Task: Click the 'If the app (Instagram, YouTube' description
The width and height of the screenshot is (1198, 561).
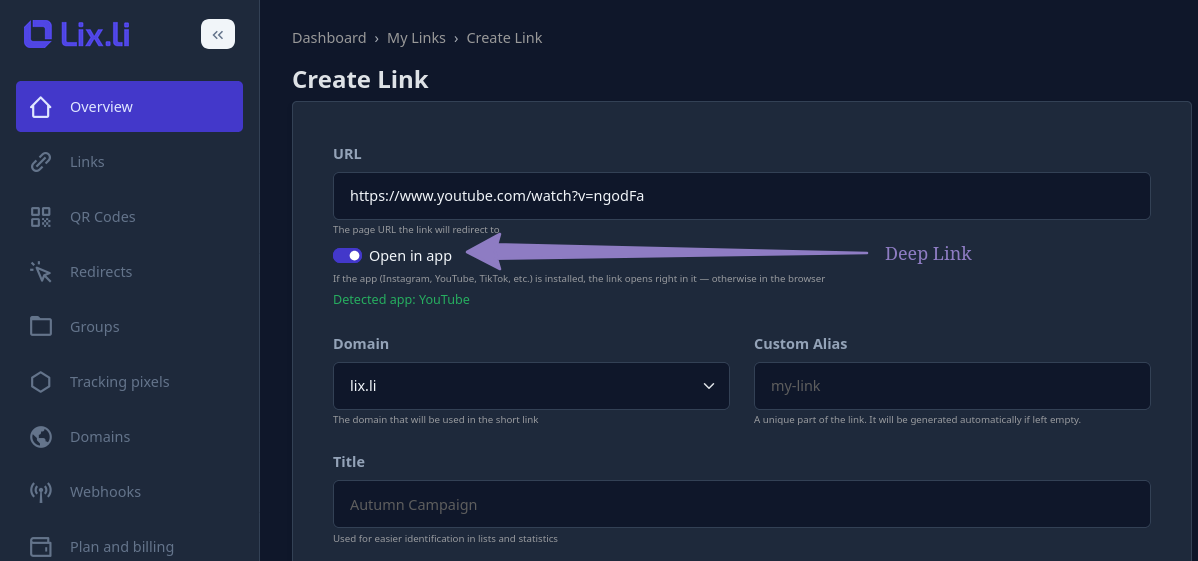Action: point(579,279)
